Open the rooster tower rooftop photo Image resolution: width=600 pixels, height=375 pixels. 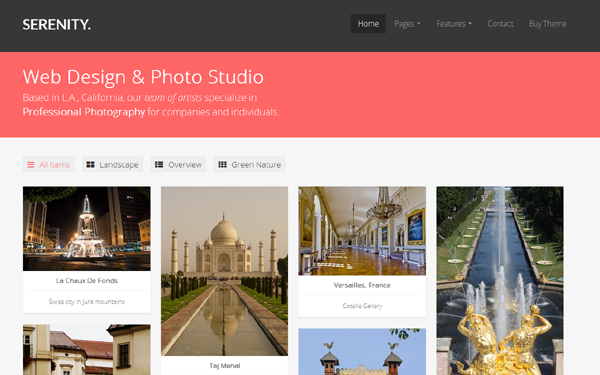pos(362,352)
